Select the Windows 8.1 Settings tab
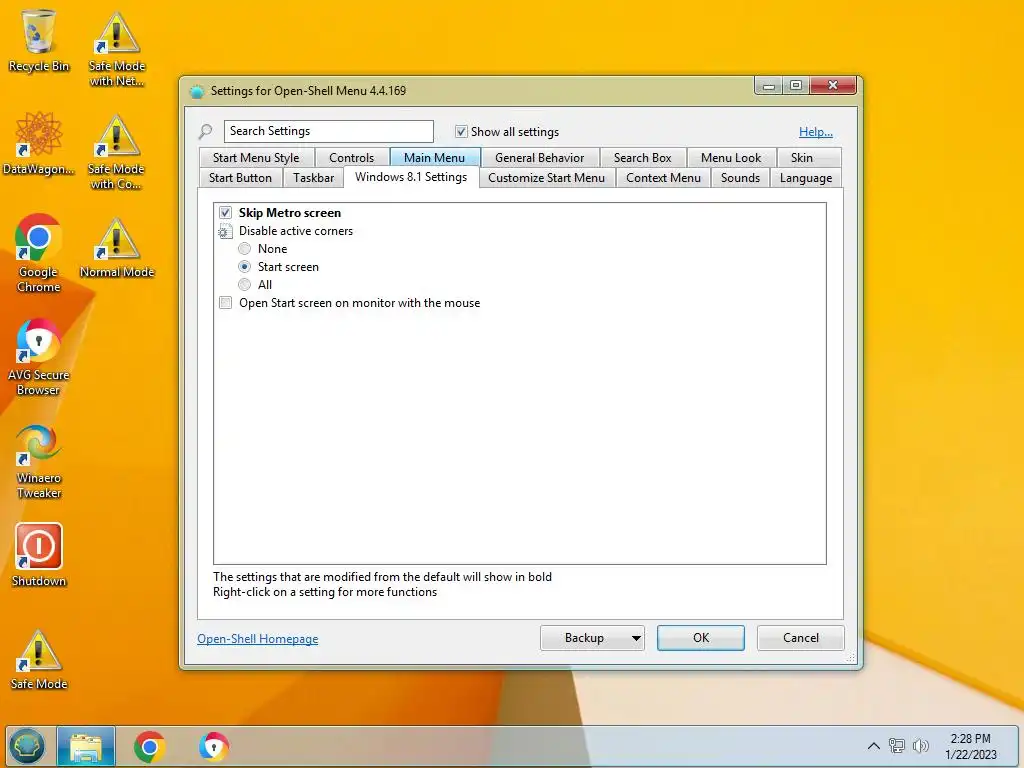This screenshot has height=768, width=1024. pos(411,177)
